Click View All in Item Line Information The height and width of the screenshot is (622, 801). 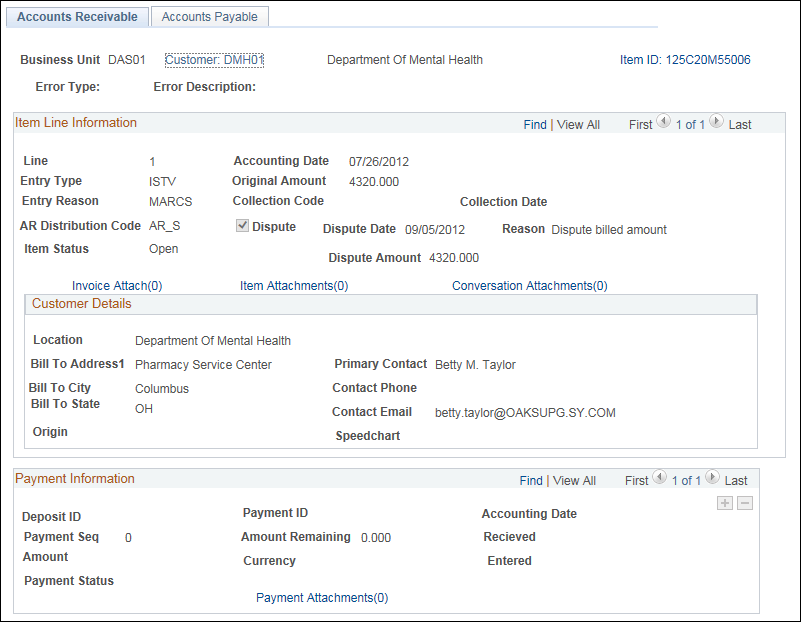(x=578, y=125)
